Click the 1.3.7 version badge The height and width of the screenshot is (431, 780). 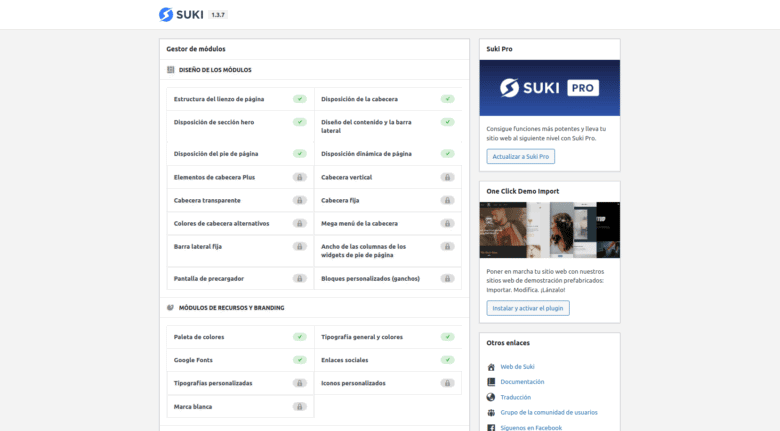[x=218, y=15]
